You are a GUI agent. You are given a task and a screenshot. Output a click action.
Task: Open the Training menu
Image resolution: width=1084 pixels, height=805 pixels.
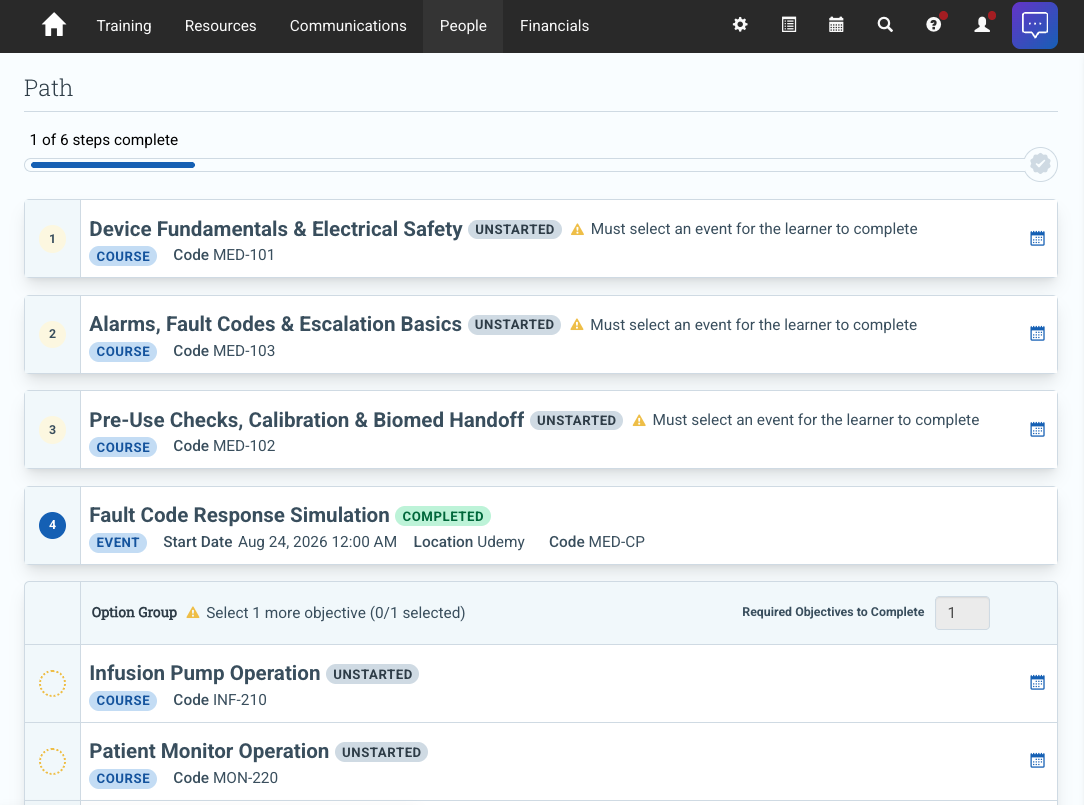pyautogui.click(x=124, y=26)
